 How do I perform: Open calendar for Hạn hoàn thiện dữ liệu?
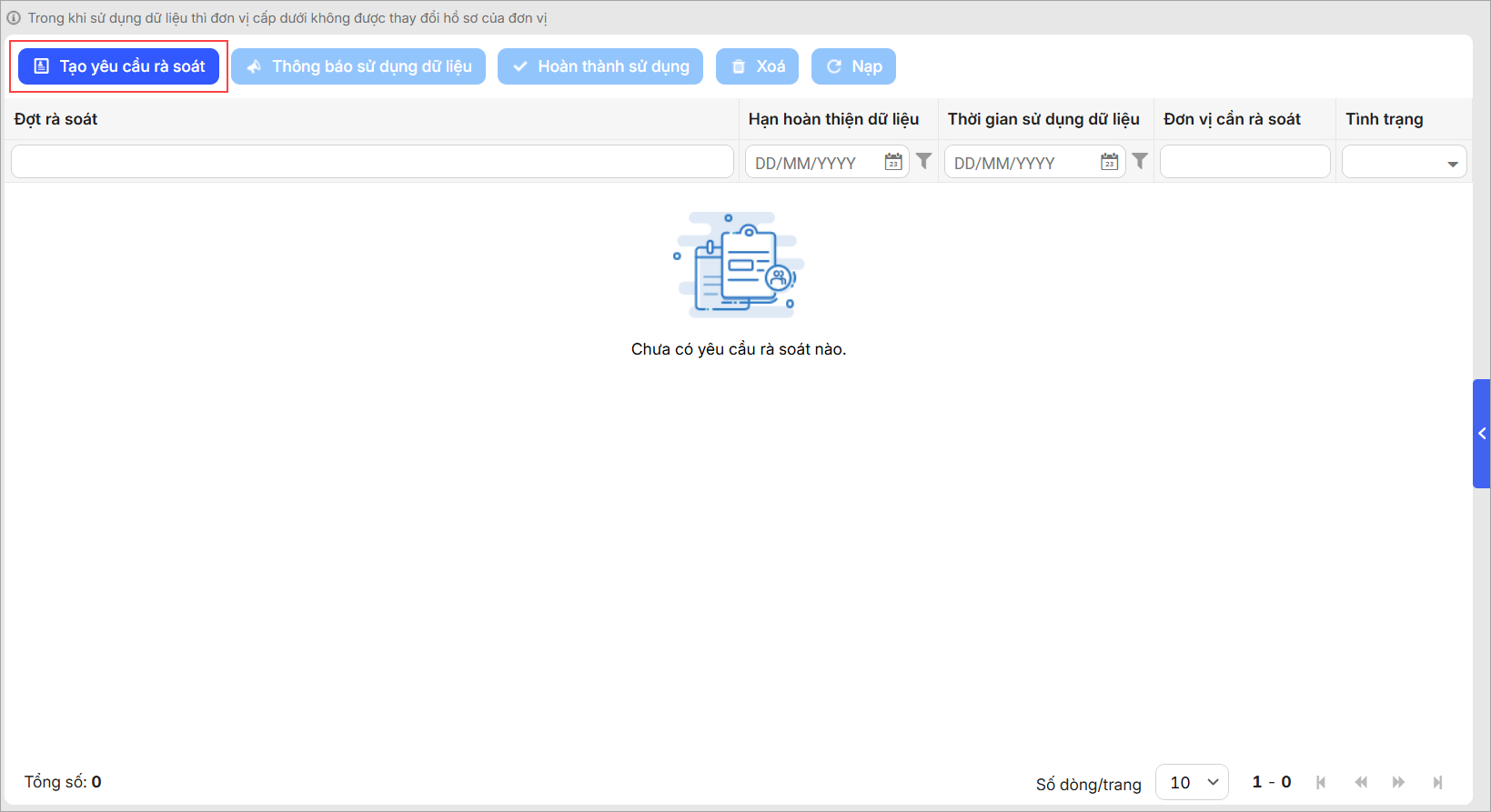(x=893, y=162)
